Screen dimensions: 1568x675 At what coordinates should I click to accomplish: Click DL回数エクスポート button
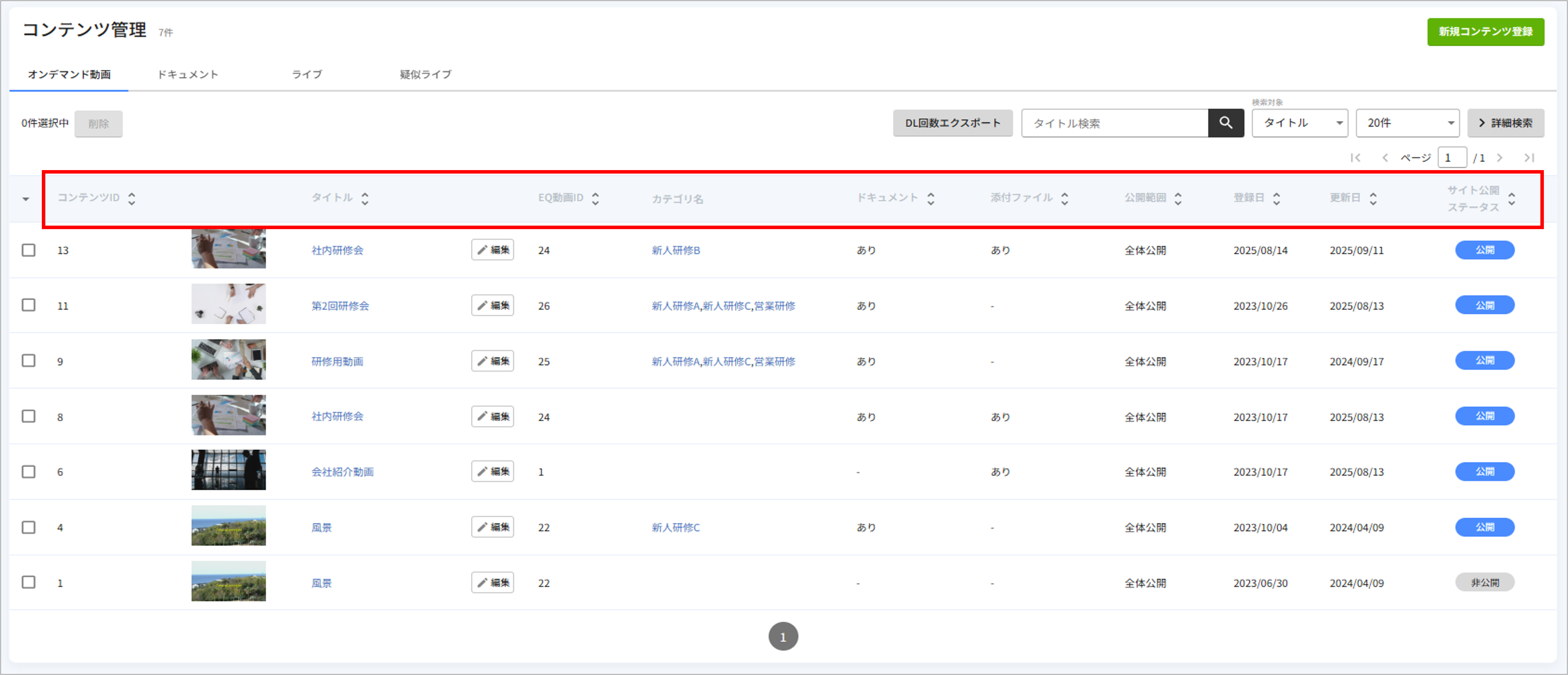coord(953,123)
